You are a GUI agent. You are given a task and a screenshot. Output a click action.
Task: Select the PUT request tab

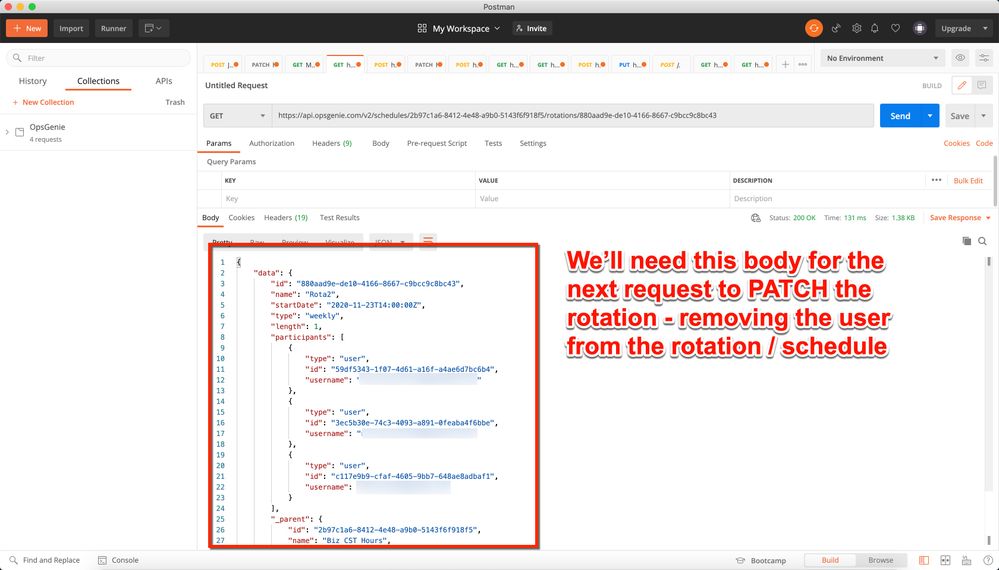[x=632, y=64]
